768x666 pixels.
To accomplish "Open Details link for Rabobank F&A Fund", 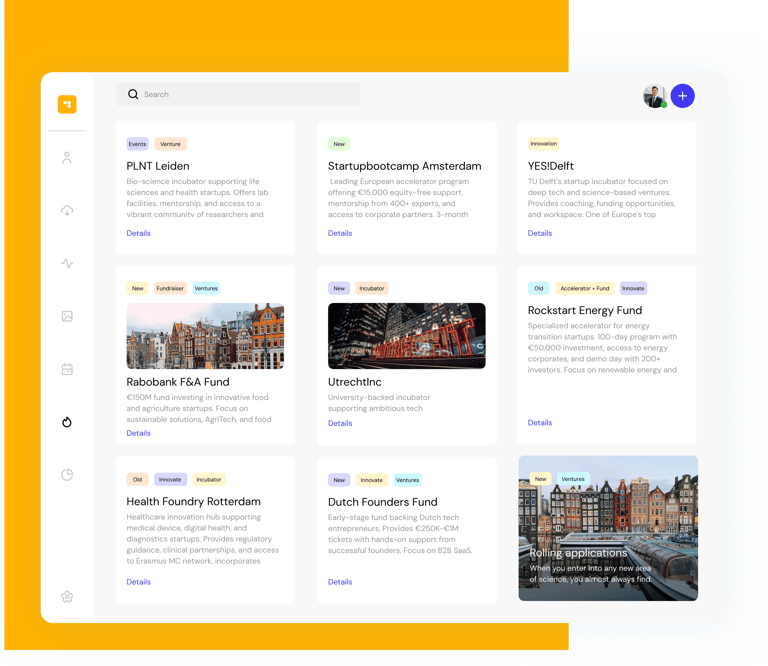I will [139, 433].
